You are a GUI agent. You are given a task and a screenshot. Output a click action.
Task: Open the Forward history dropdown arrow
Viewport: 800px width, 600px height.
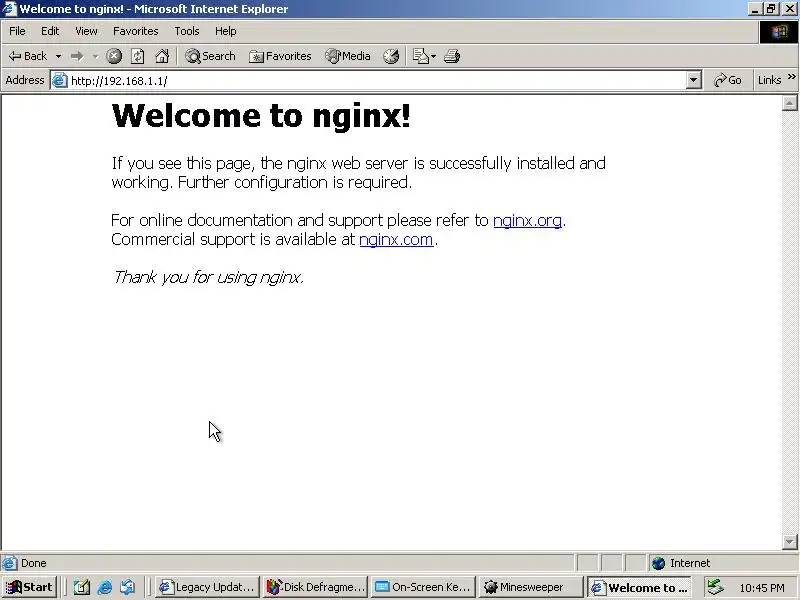coord(95,56)
